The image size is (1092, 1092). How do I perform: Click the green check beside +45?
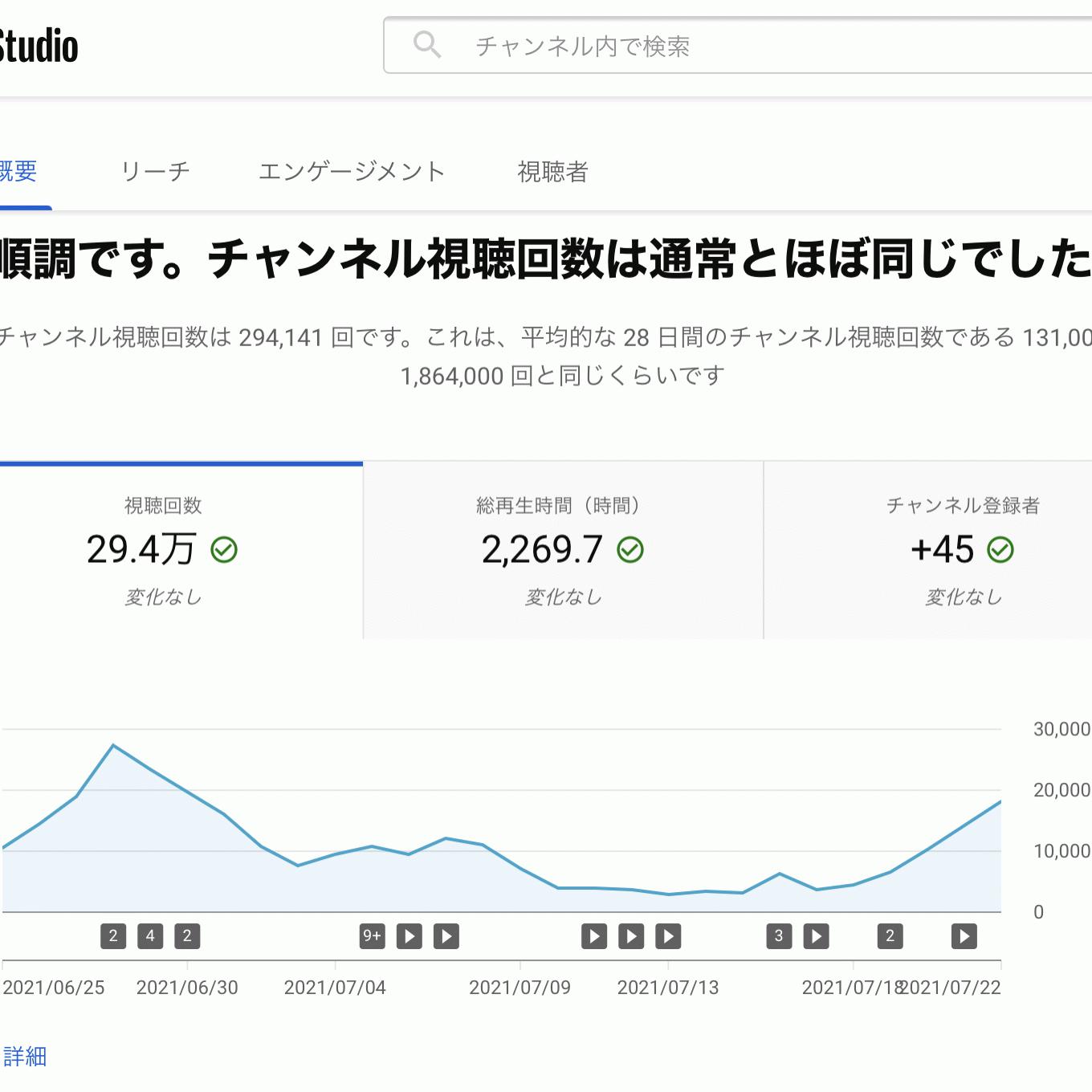coord(1000,550)
